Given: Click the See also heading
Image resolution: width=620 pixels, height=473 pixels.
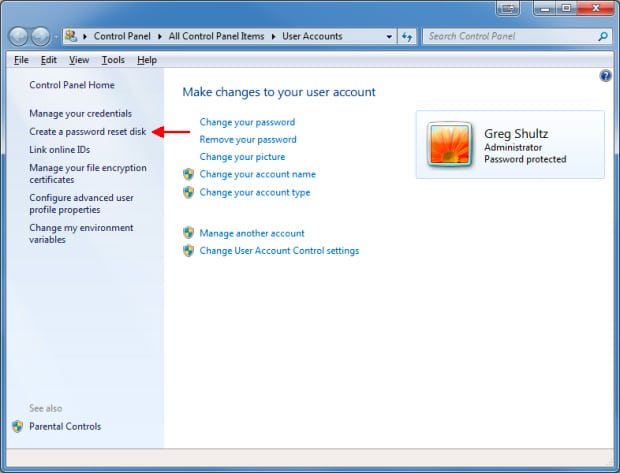Looking at the screenshot, I should click(45, 408).
